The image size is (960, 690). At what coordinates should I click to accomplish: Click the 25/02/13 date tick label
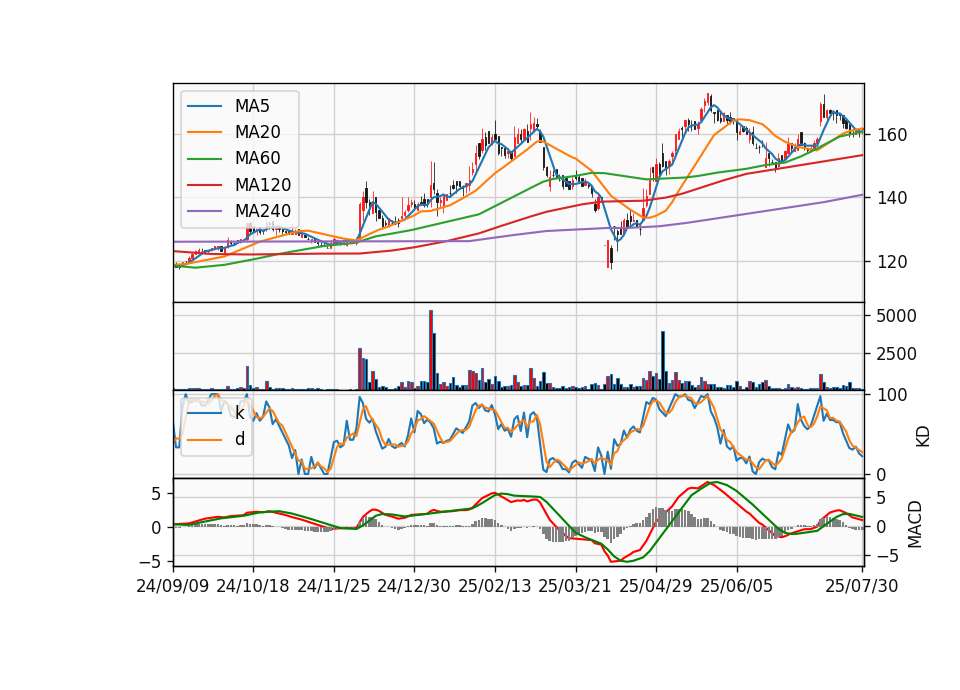coord(495,586)
